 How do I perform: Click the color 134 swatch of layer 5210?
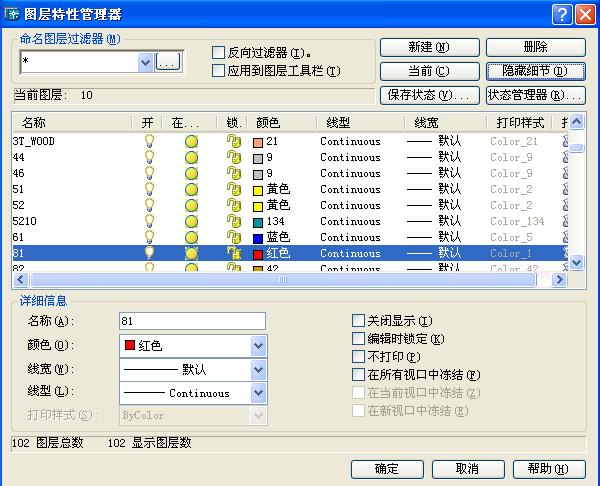click(x=258, y=222)
